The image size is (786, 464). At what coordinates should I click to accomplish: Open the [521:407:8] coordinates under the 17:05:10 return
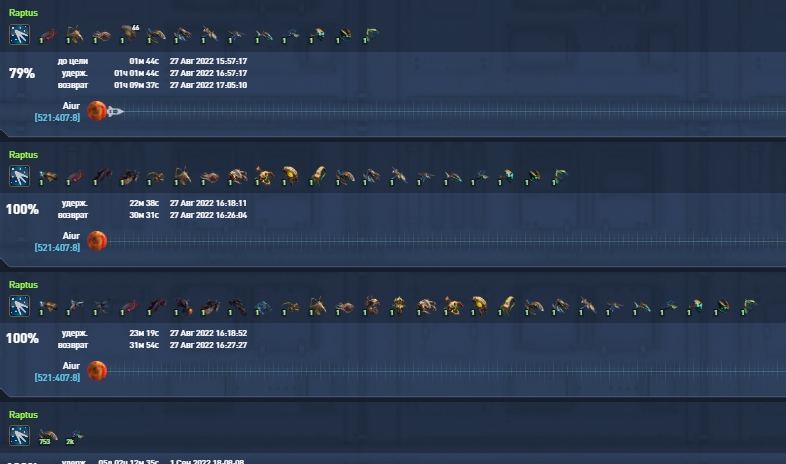pyautogui.click(x=57, y=118)
